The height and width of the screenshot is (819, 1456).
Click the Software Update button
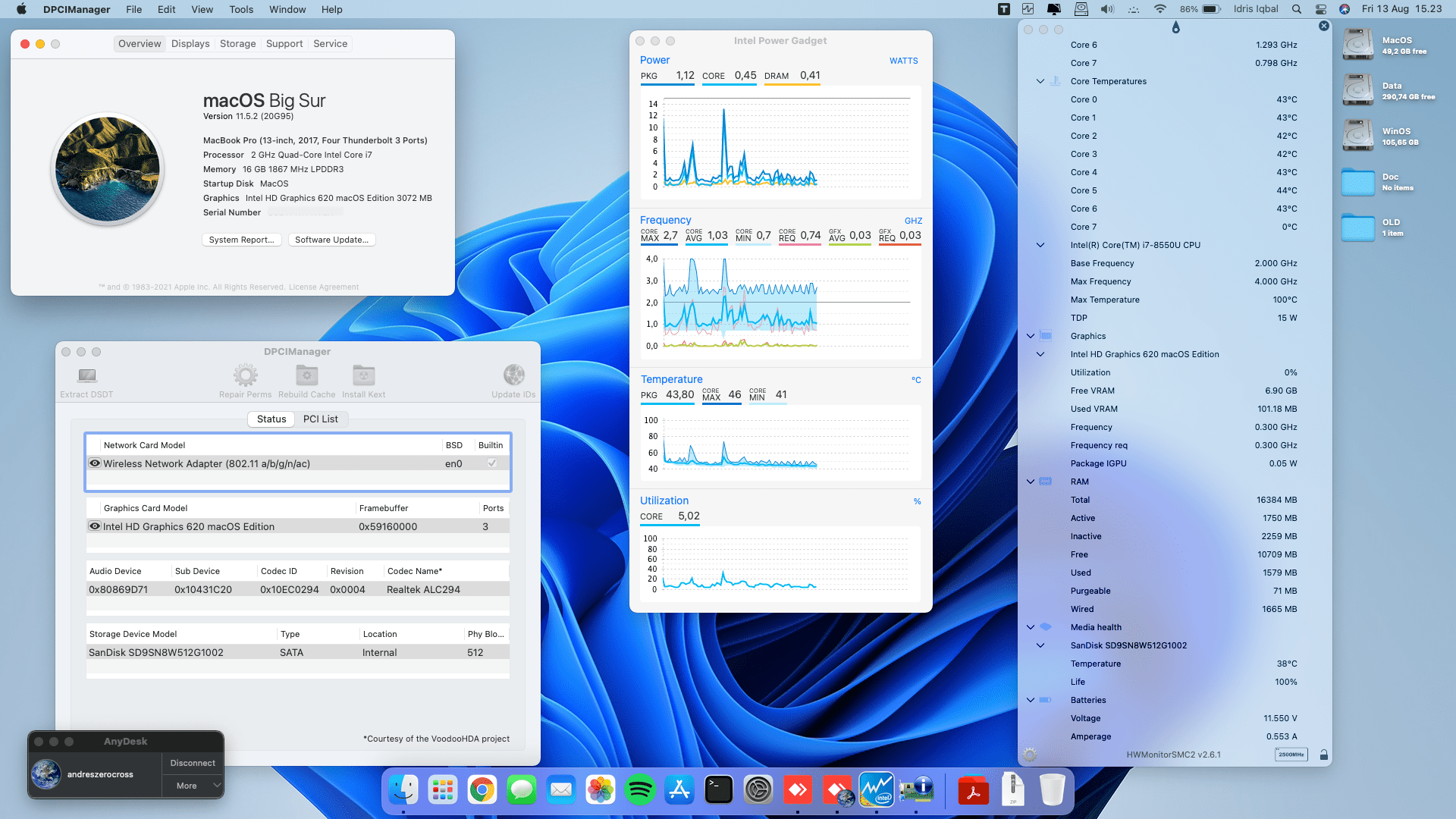[332, 240]
